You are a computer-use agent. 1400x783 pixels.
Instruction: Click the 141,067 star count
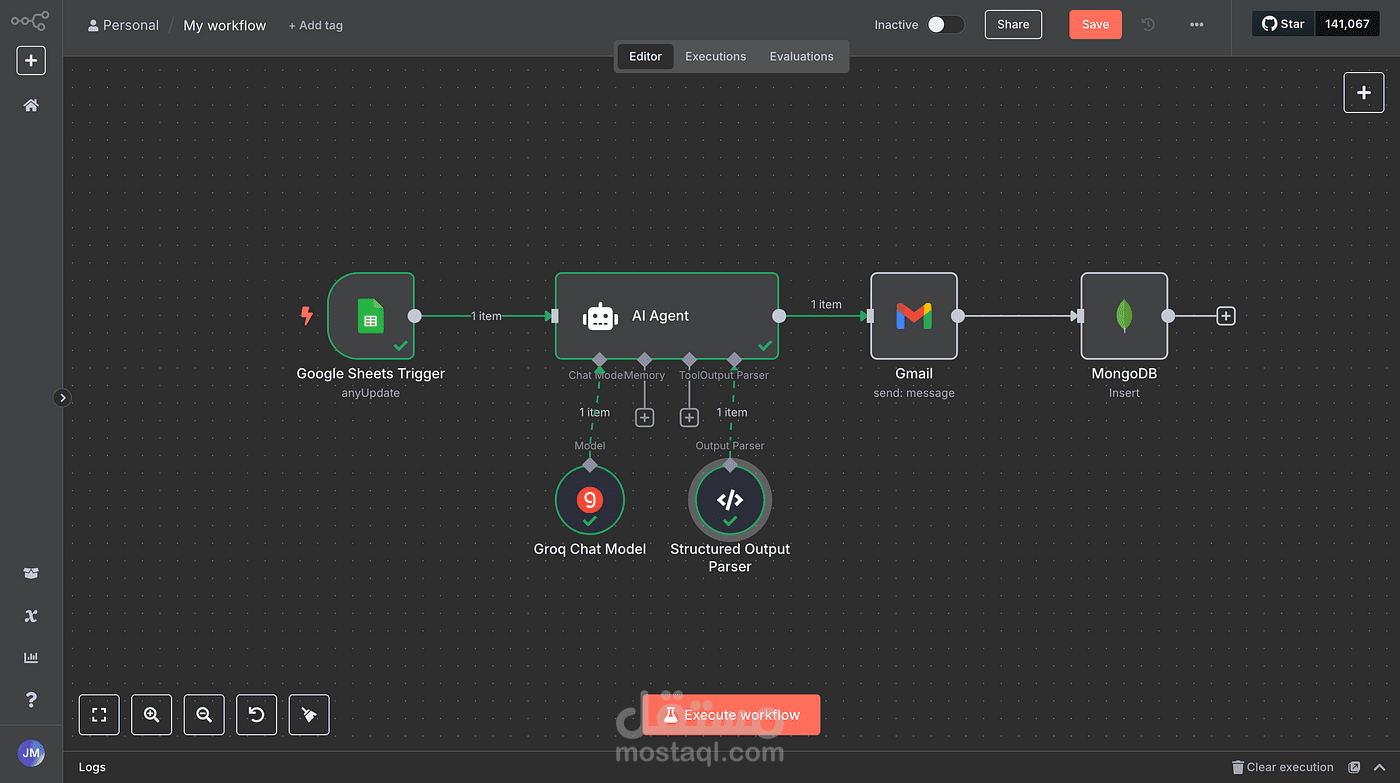[x=1347, y=24]
